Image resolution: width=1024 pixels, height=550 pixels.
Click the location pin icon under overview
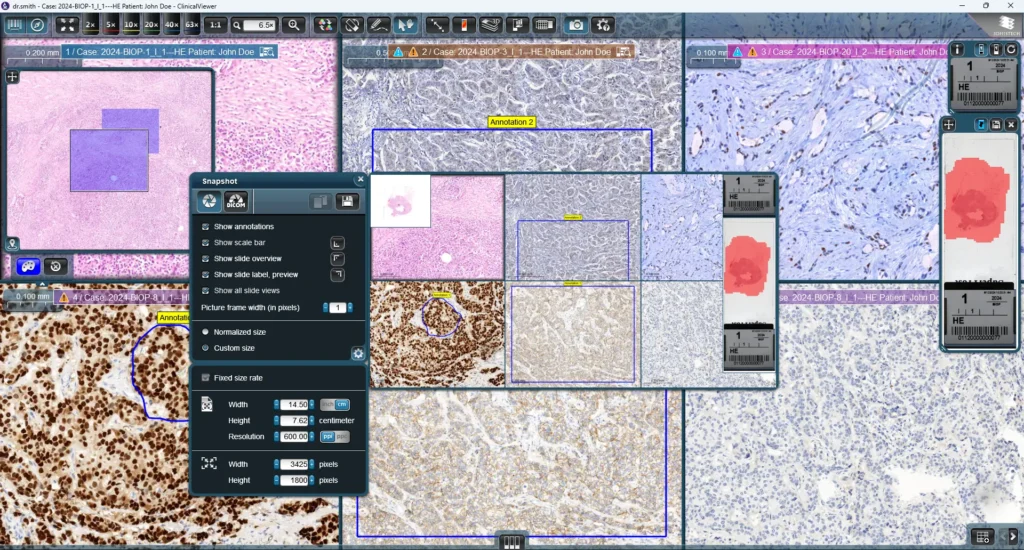tap(12, 244)
